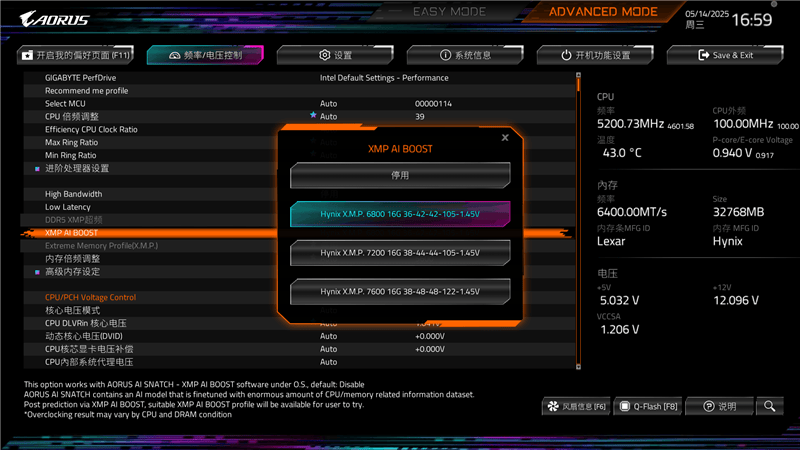Select CPU内部系统代理电压 row
Screen dimensions: 800x450
tap(299, 362)
